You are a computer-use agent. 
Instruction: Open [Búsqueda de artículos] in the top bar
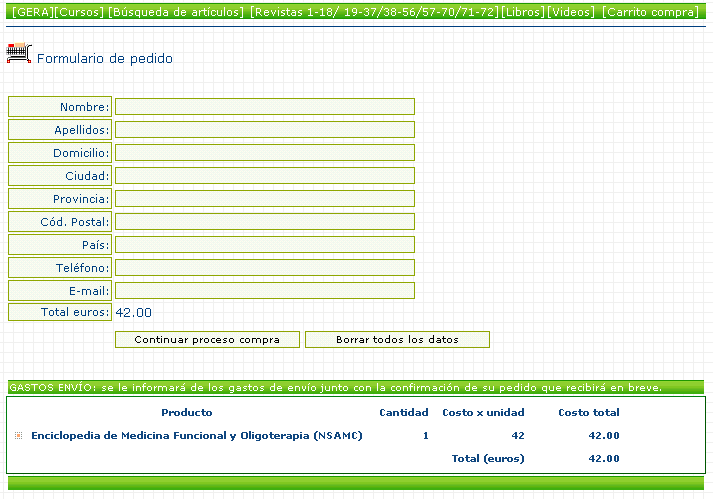[x=176, y=12]
